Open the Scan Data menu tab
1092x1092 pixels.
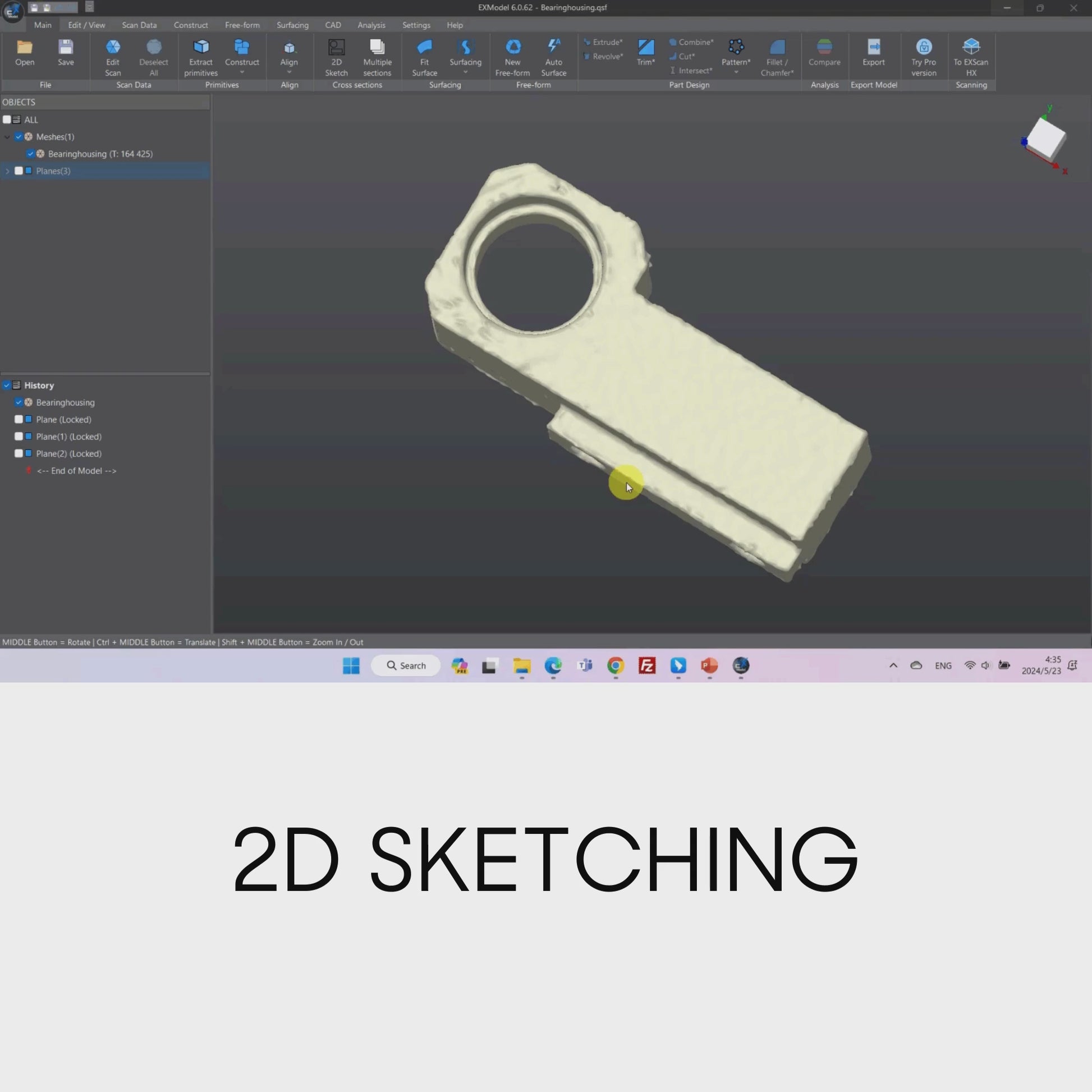point(139,25)
